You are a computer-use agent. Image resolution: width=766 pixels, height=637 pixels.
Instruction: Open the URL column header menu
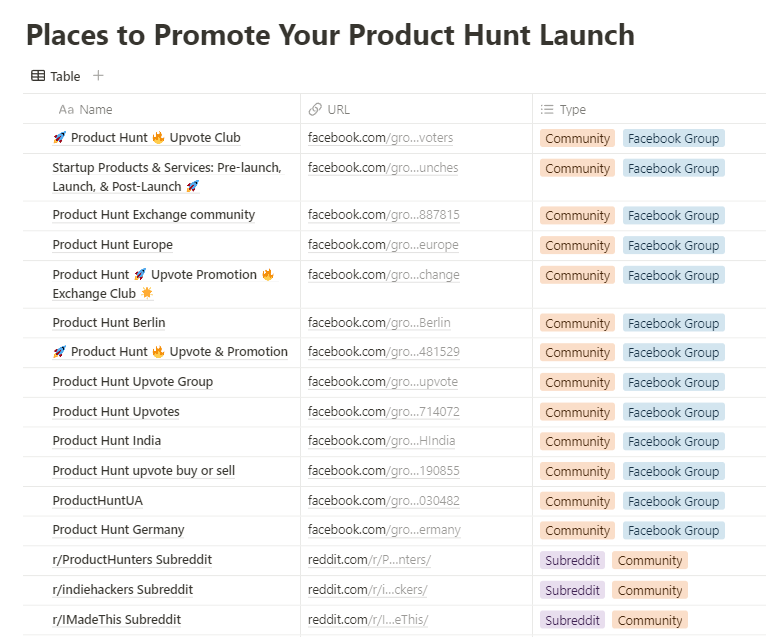(338, 110)
